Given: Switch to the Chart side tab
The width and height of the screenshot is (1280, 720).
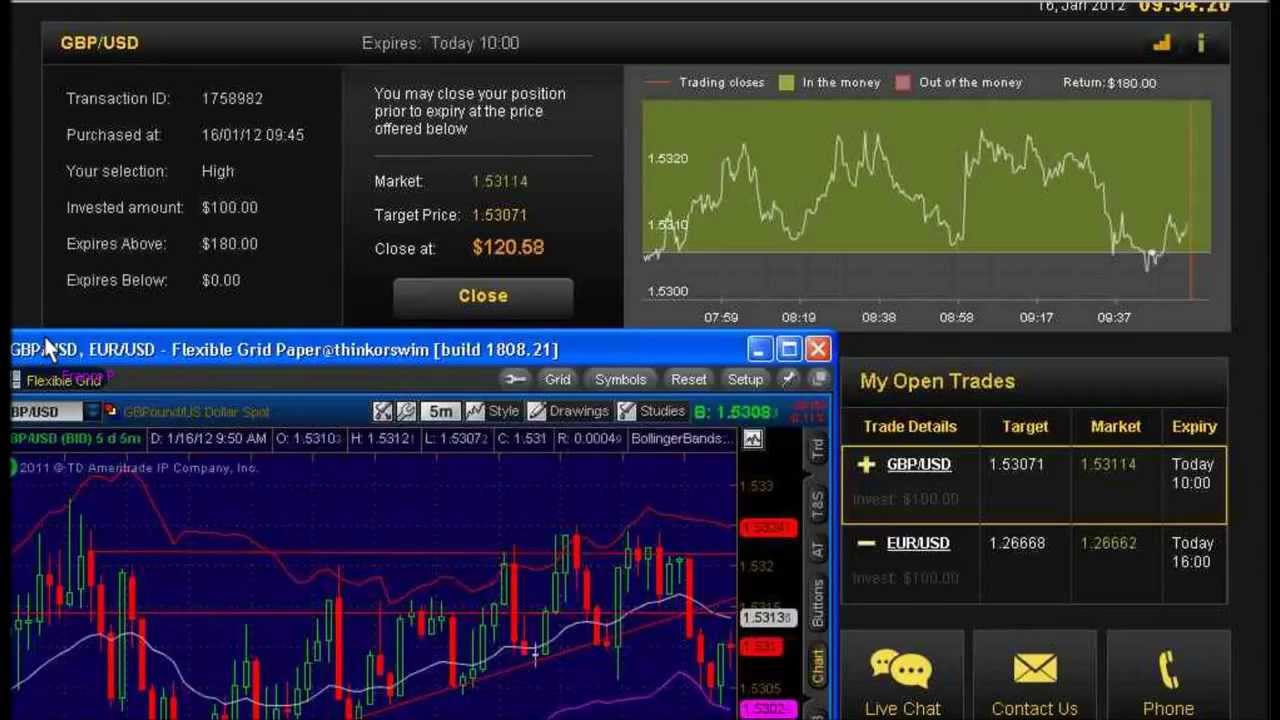Looking at the screenshot, I should tap(818, 665).
